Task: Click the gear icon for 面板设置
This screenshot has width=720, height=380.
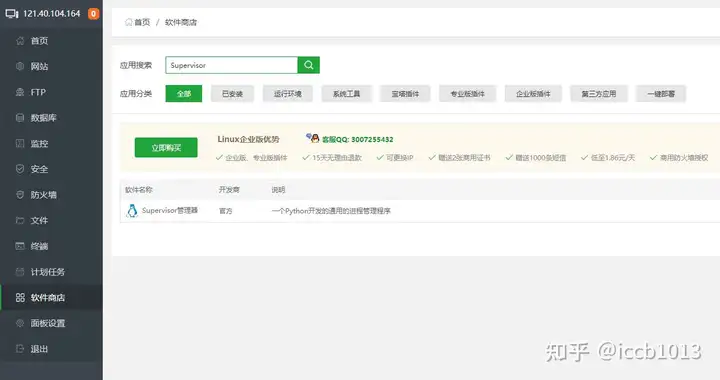Action: coord(20,324)
